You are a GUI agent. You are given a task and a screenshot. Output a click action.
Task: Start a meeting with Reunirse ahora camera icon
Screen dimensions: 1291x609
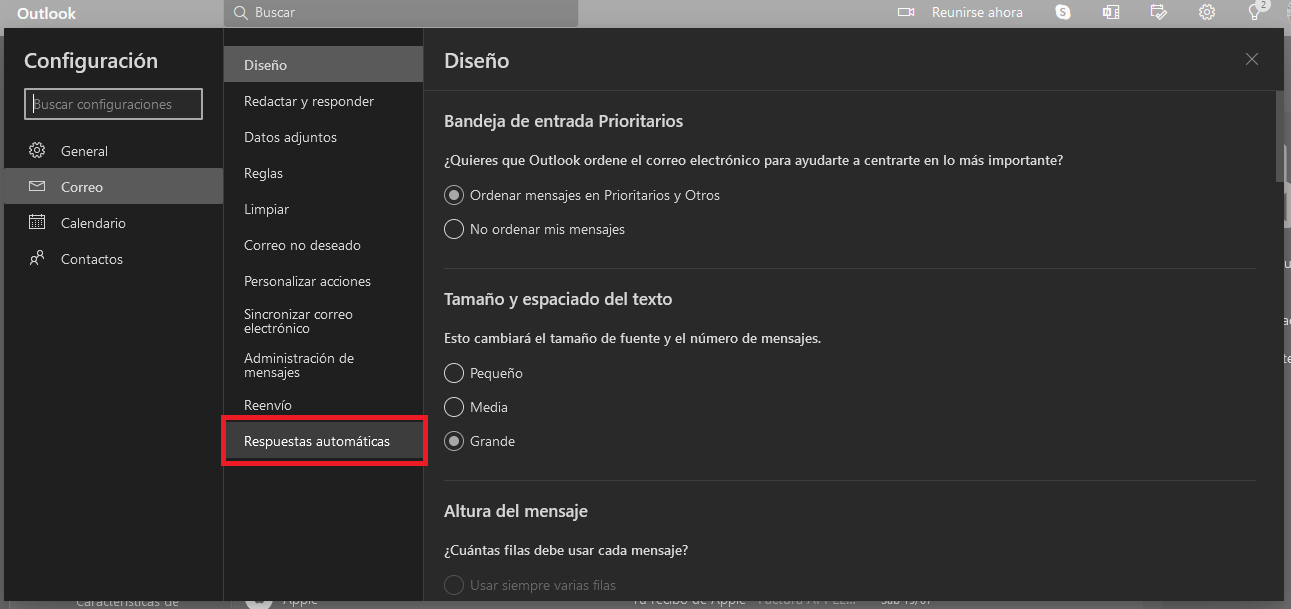(x=907, y=12)
